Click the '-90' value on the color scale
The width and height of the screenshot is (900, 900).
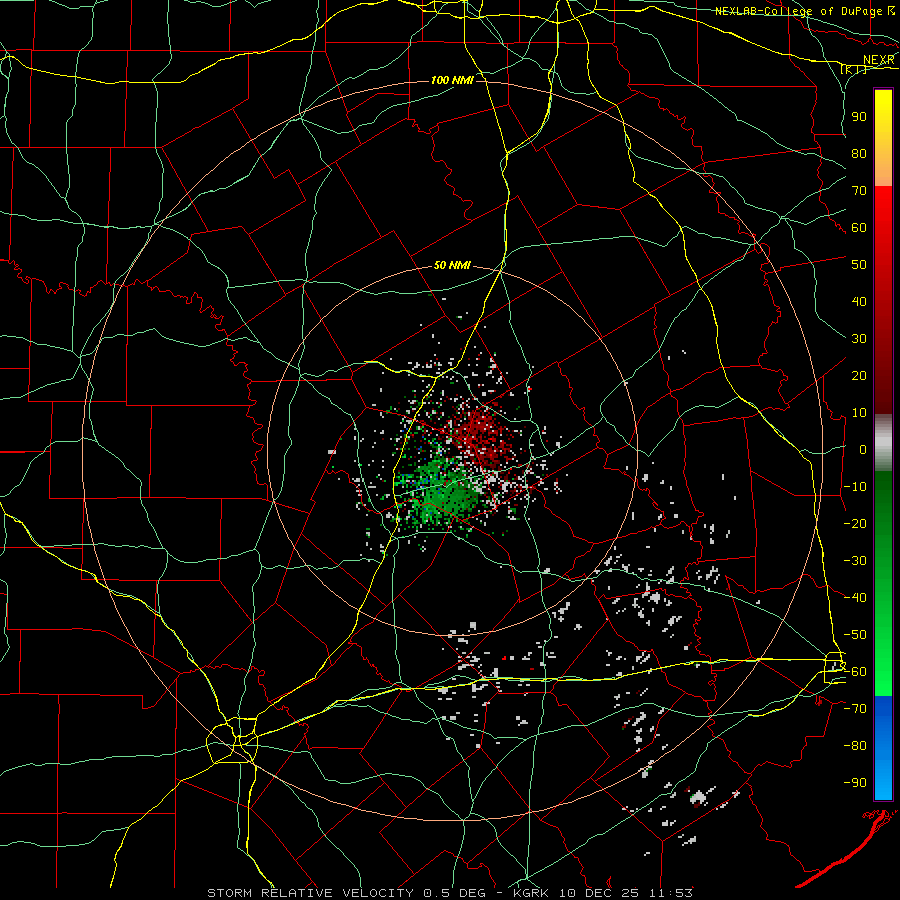click(x=855, y=783)
